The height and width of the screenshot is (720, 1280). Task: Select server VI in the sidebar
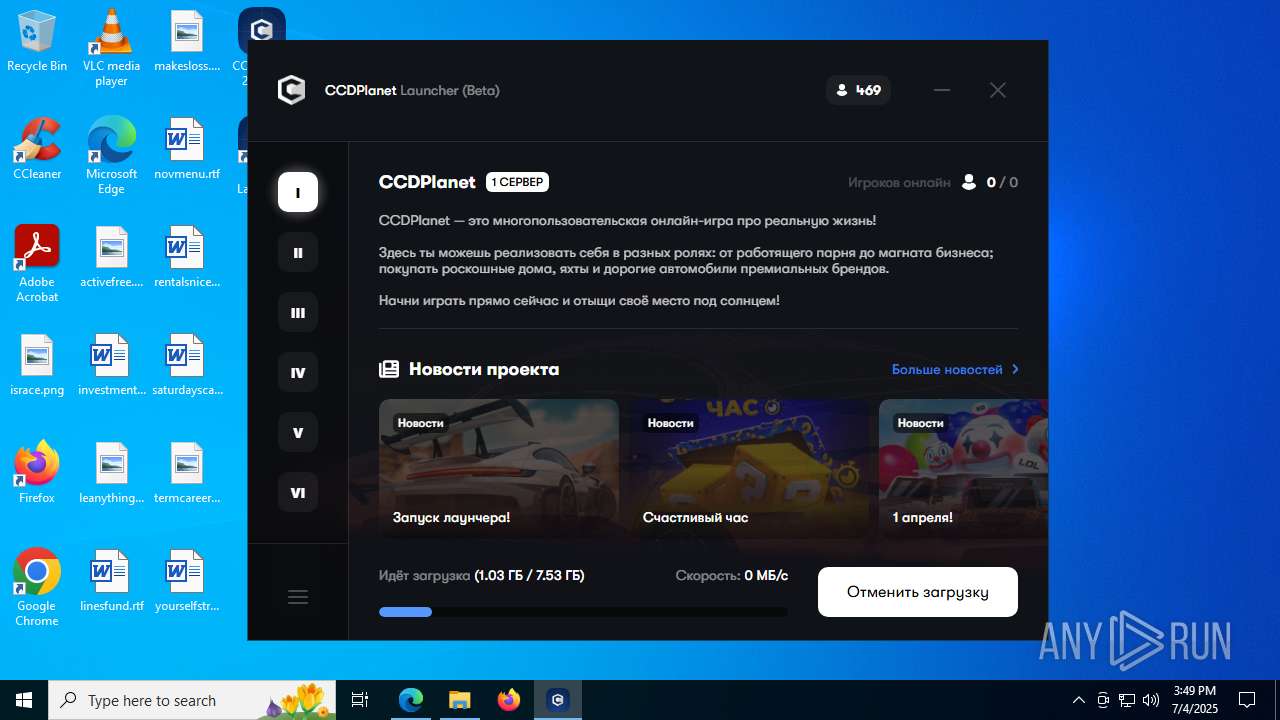coord(298,492)
